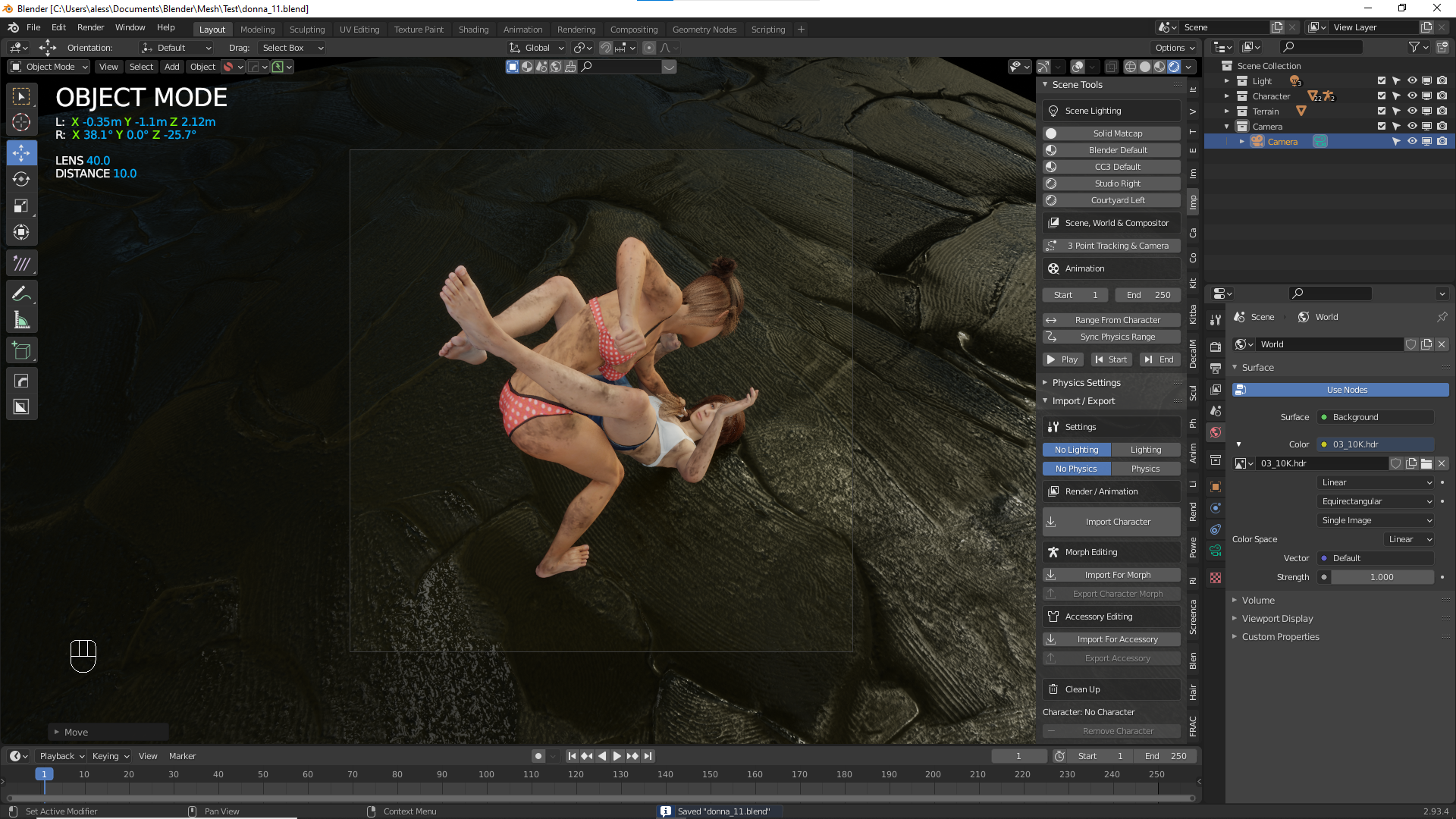The width and height of the screenshot is (1456, 819).
Task: Click the Sync Physics Range button
Action: point(1112,337)
